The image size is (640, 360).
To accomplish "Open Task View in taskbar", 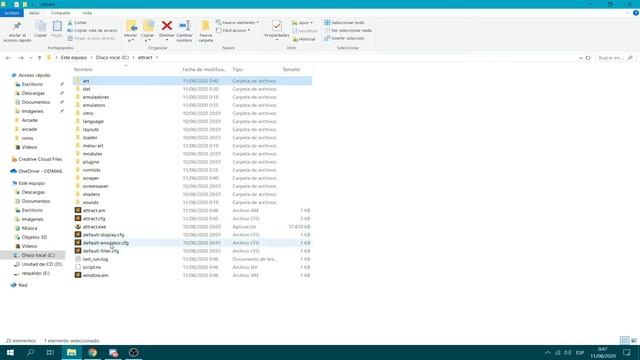I will [x=50, y=352].
